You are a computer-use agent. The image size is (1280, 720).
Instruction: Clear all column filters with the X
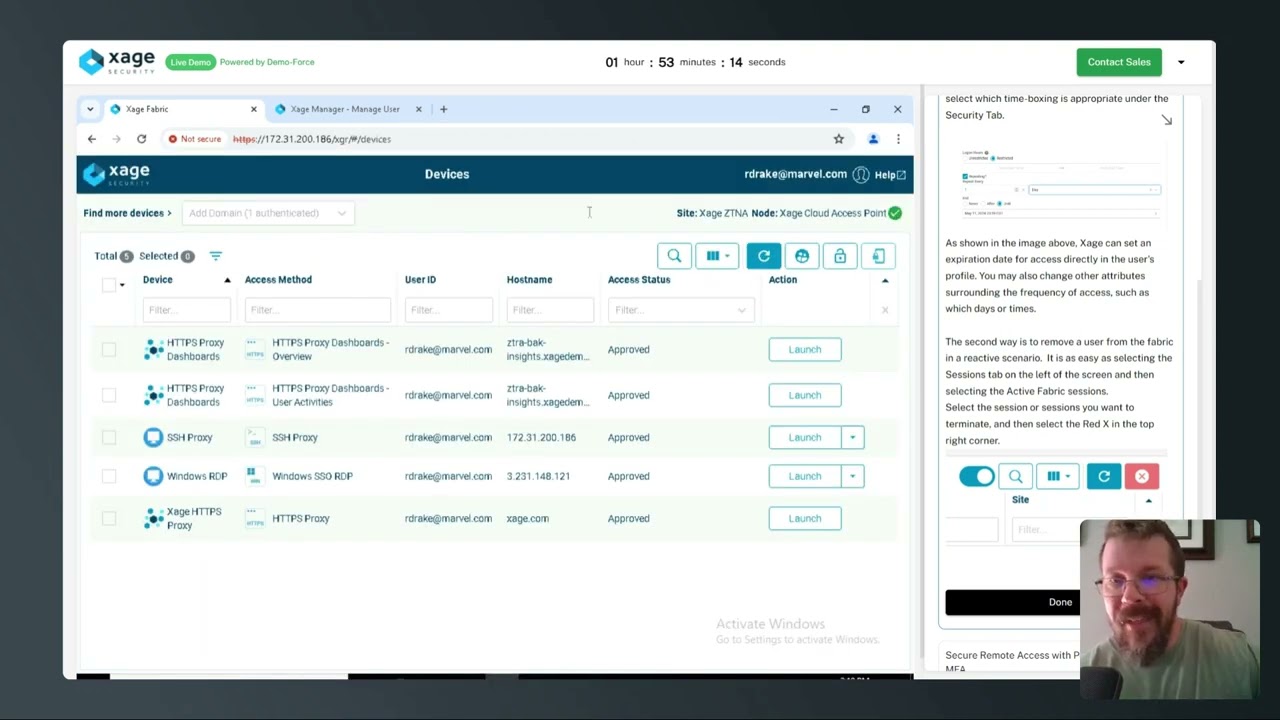(x=885, y=310)
